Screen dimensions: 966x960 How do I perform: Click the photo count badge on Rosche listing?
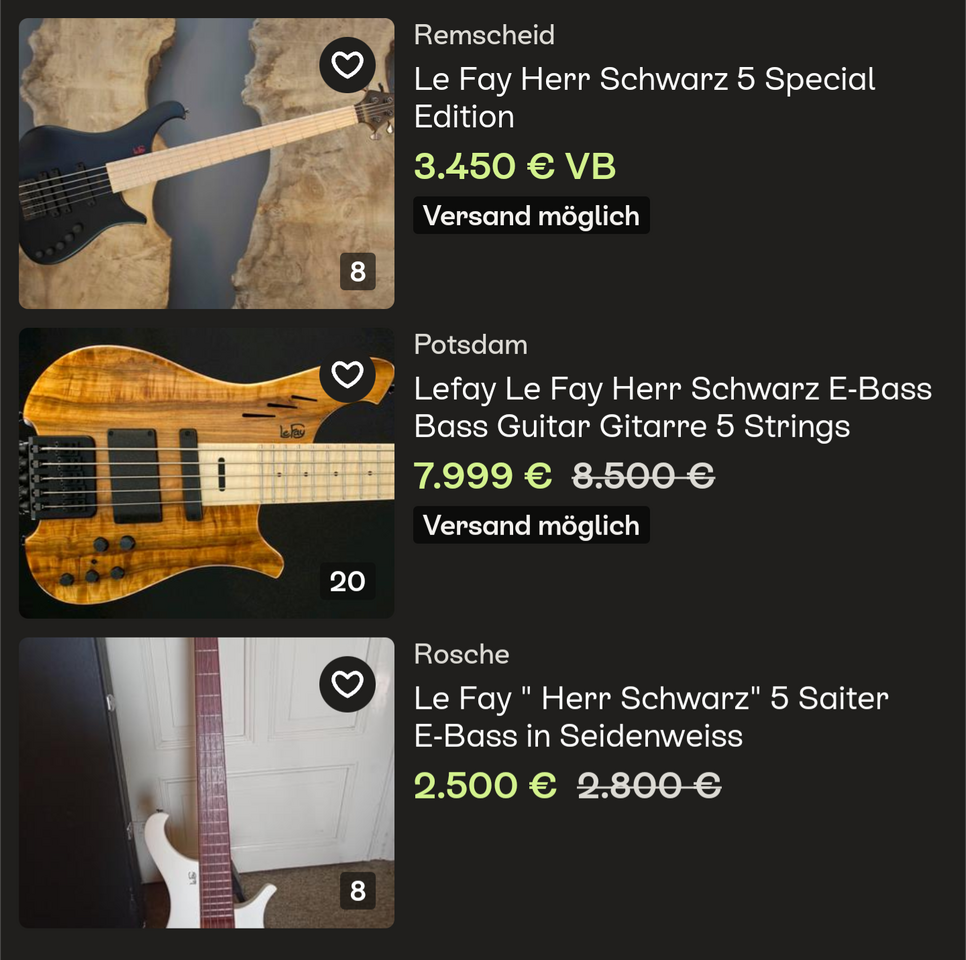[357, 890]
